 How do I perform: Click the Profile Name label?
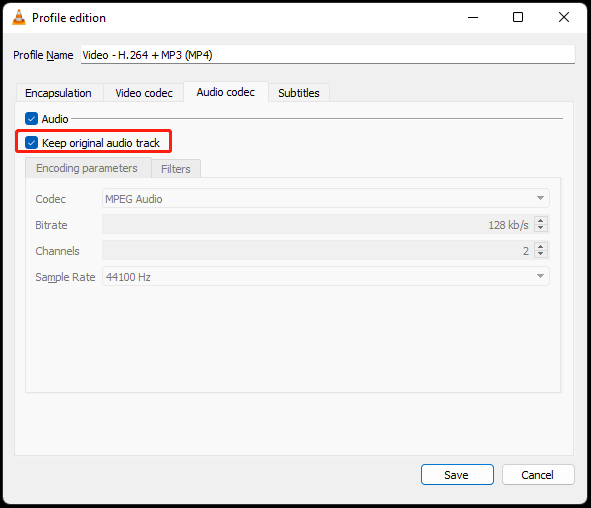pyautogui.click(x=43, y=55)
